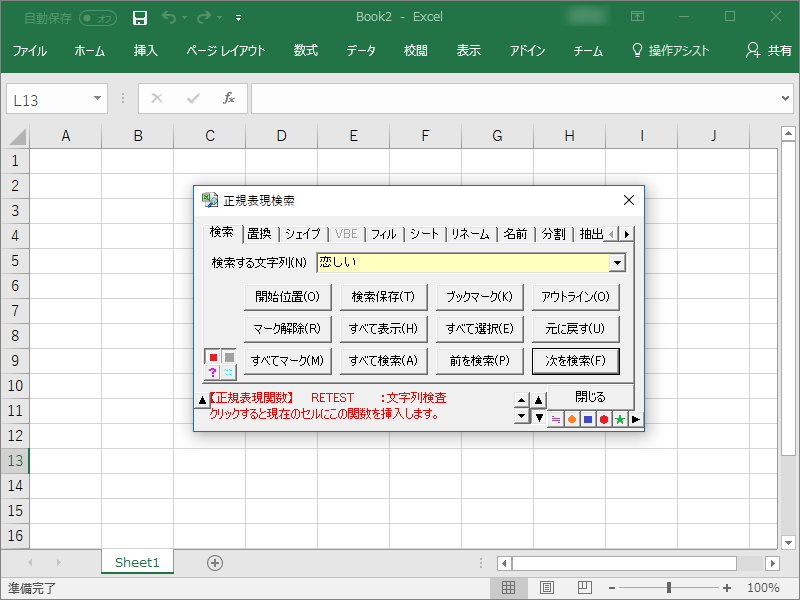
Task: Click the green star function insert icon
Action: pyautogui.click(x=621, y=419)
